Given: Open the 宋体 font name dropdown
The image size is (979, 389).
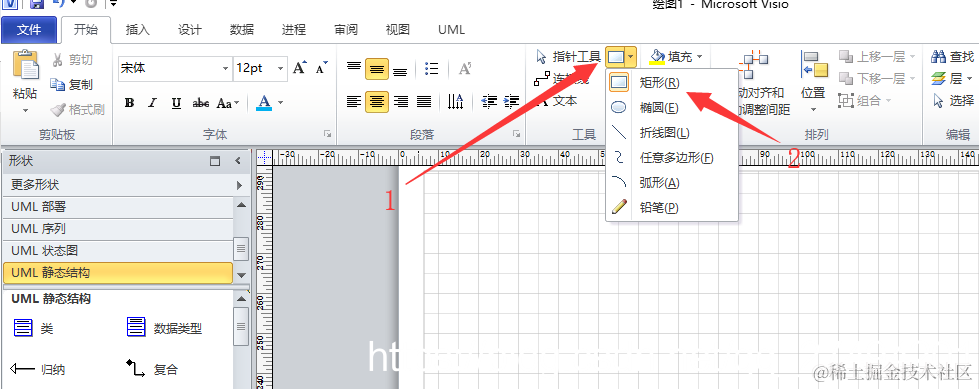Looking at the screenshot, I should click(225, 68).
